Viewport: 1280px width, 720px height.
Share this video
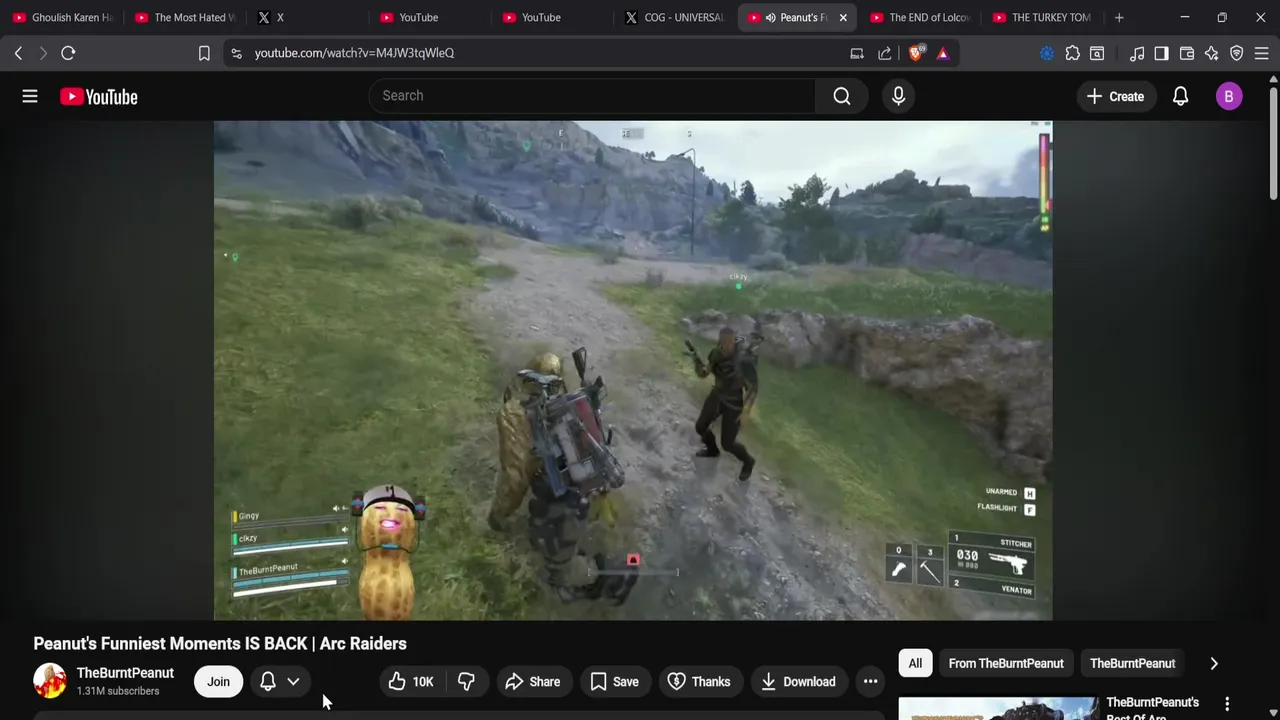[533, 682]
